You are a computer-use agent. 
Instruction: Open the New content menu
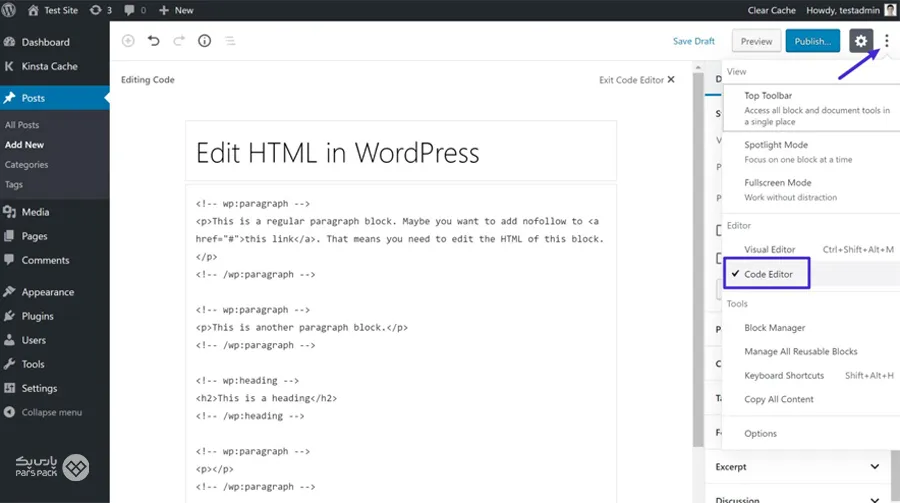click(x=176, y=10)
